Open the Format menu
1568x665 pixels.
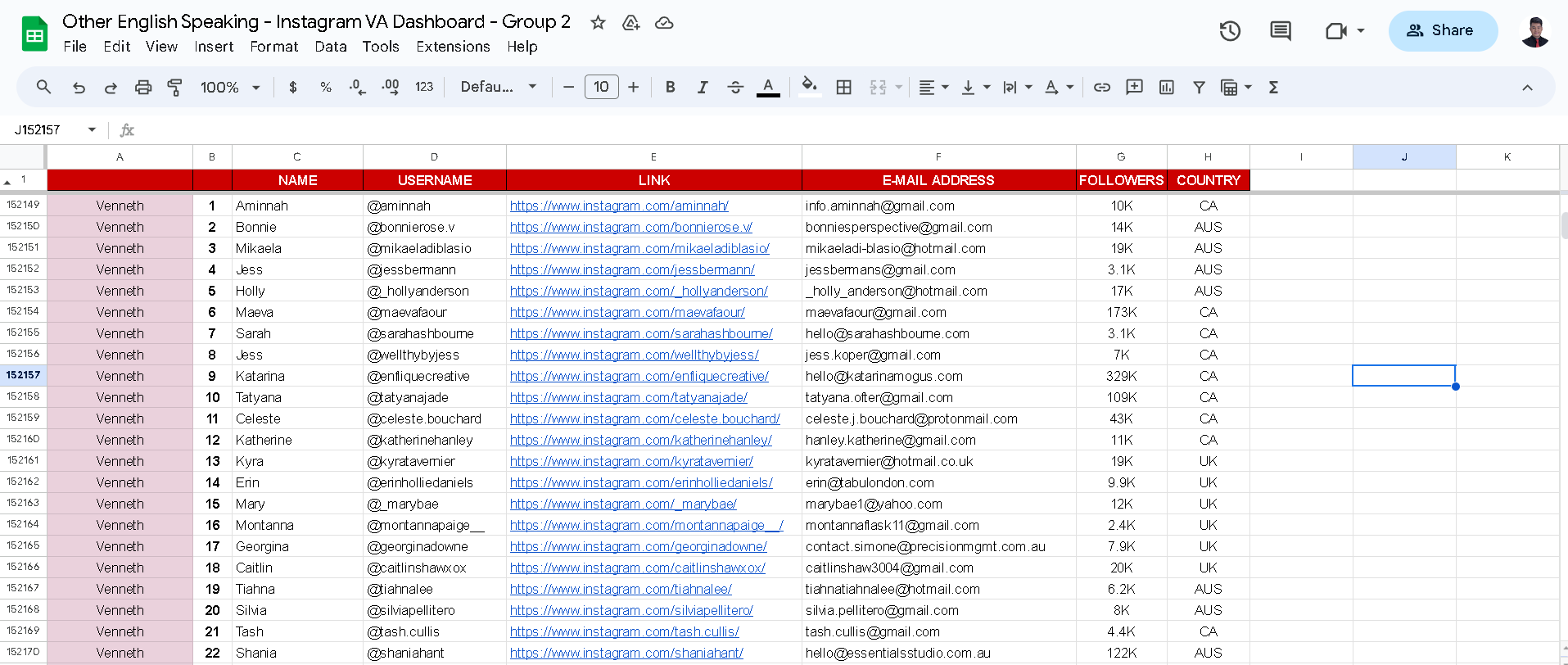[x=274, y=47]
